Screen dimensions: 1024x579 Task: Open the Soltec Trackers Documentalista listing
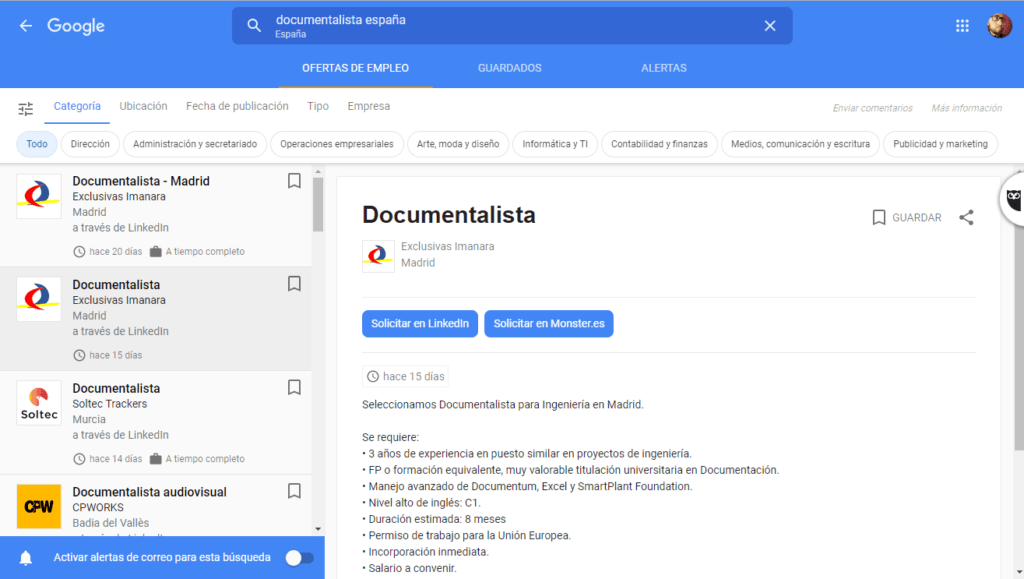click(155, 423)
